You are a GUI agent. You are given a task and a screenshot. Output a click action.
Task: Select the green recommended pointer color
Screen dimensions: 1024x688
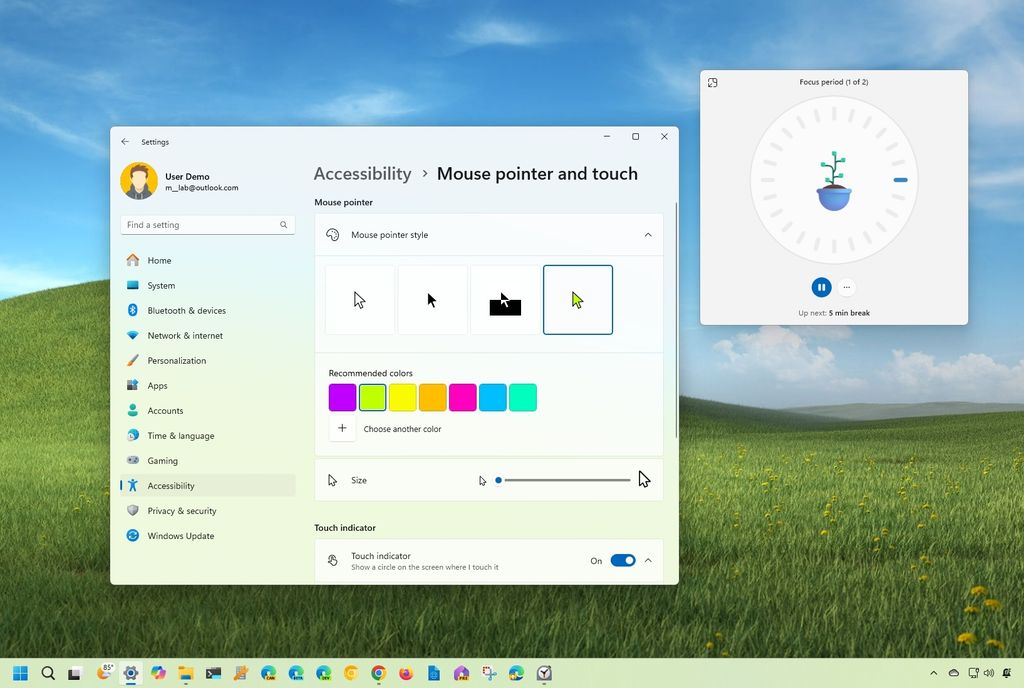(x=372, y=397)
